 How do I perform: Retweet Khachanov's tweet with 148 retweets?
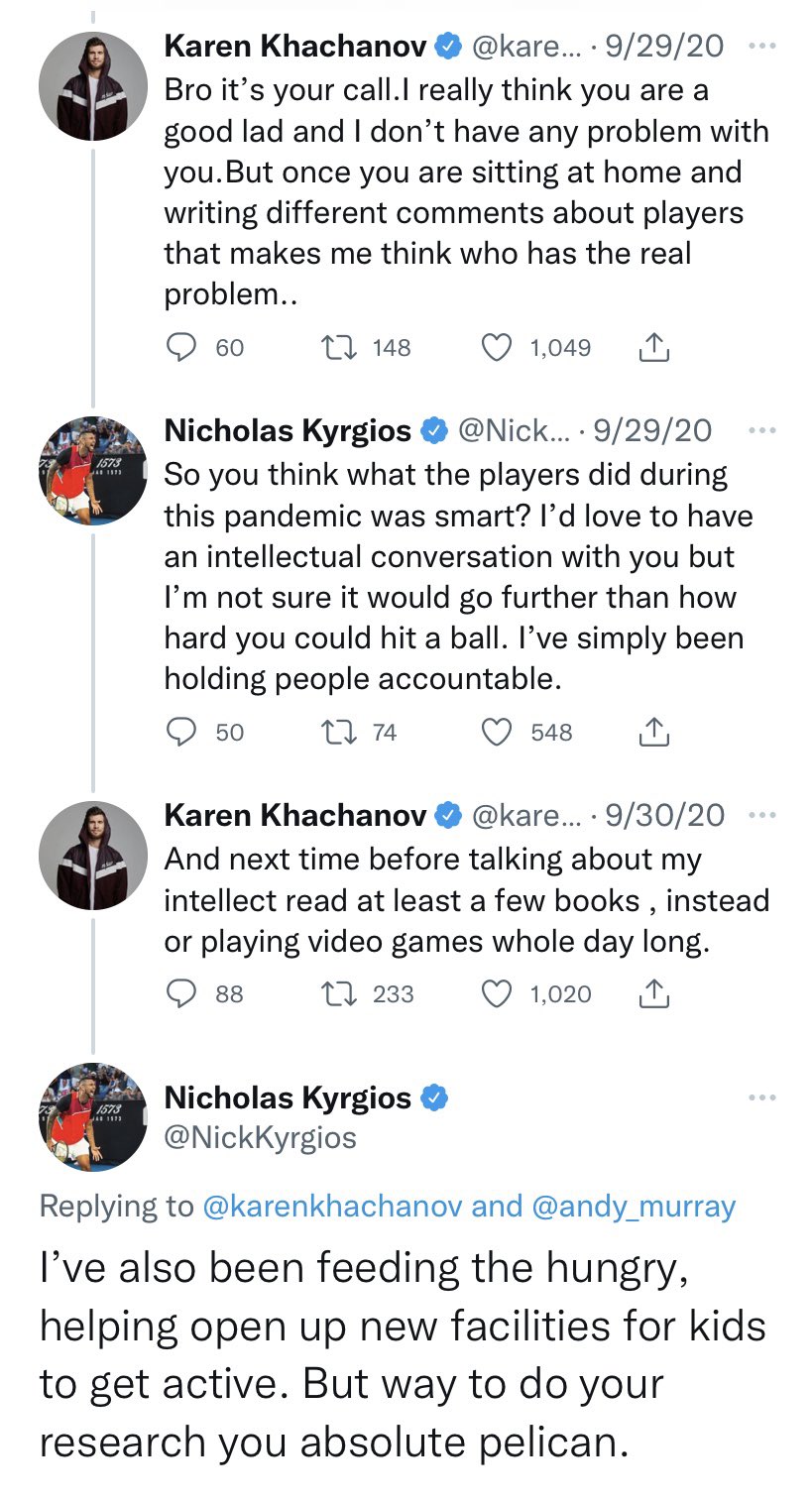[335, 347]
